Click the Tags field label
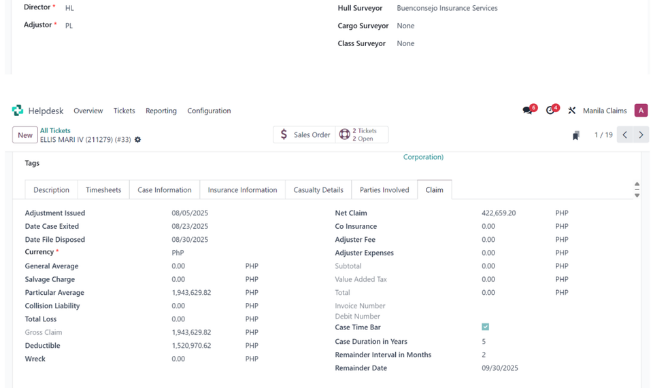 [32, 163]
